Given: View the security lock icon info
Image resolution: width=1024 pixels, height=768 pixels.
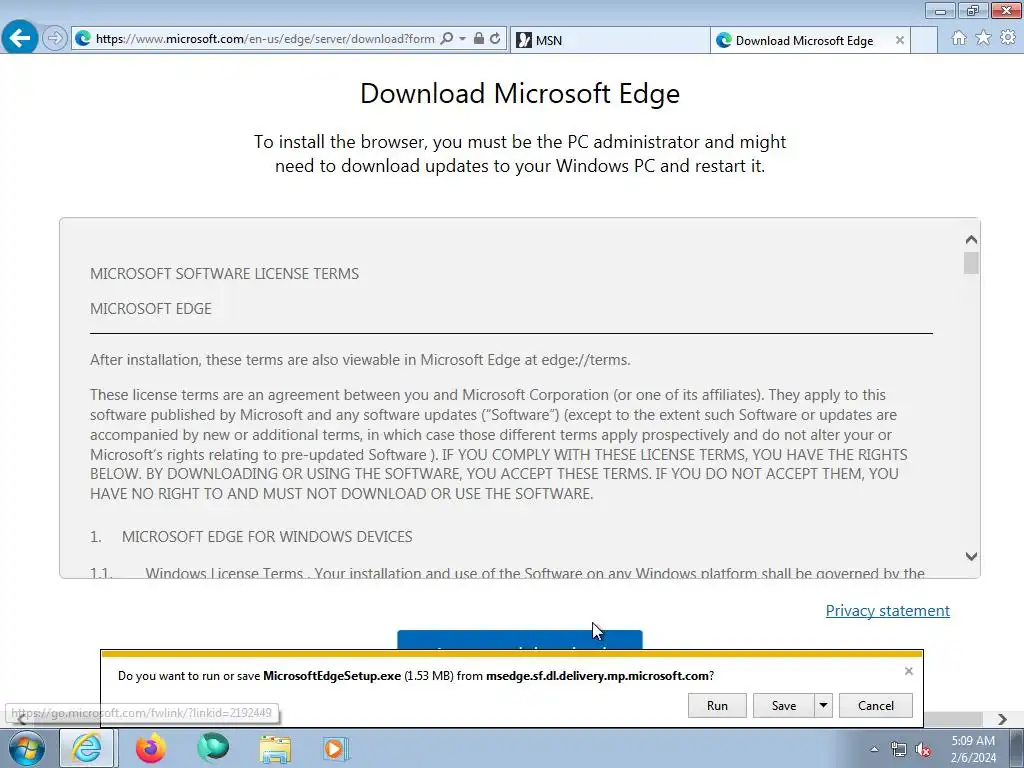Looking at the screenshot, I should [479, 39].
